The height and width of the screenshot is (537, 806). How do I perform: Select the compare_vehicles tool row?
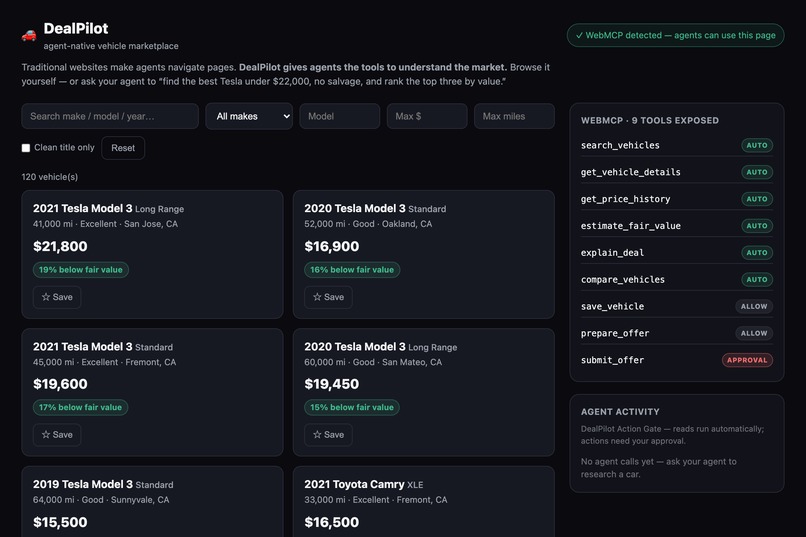(x=676, y=280)
